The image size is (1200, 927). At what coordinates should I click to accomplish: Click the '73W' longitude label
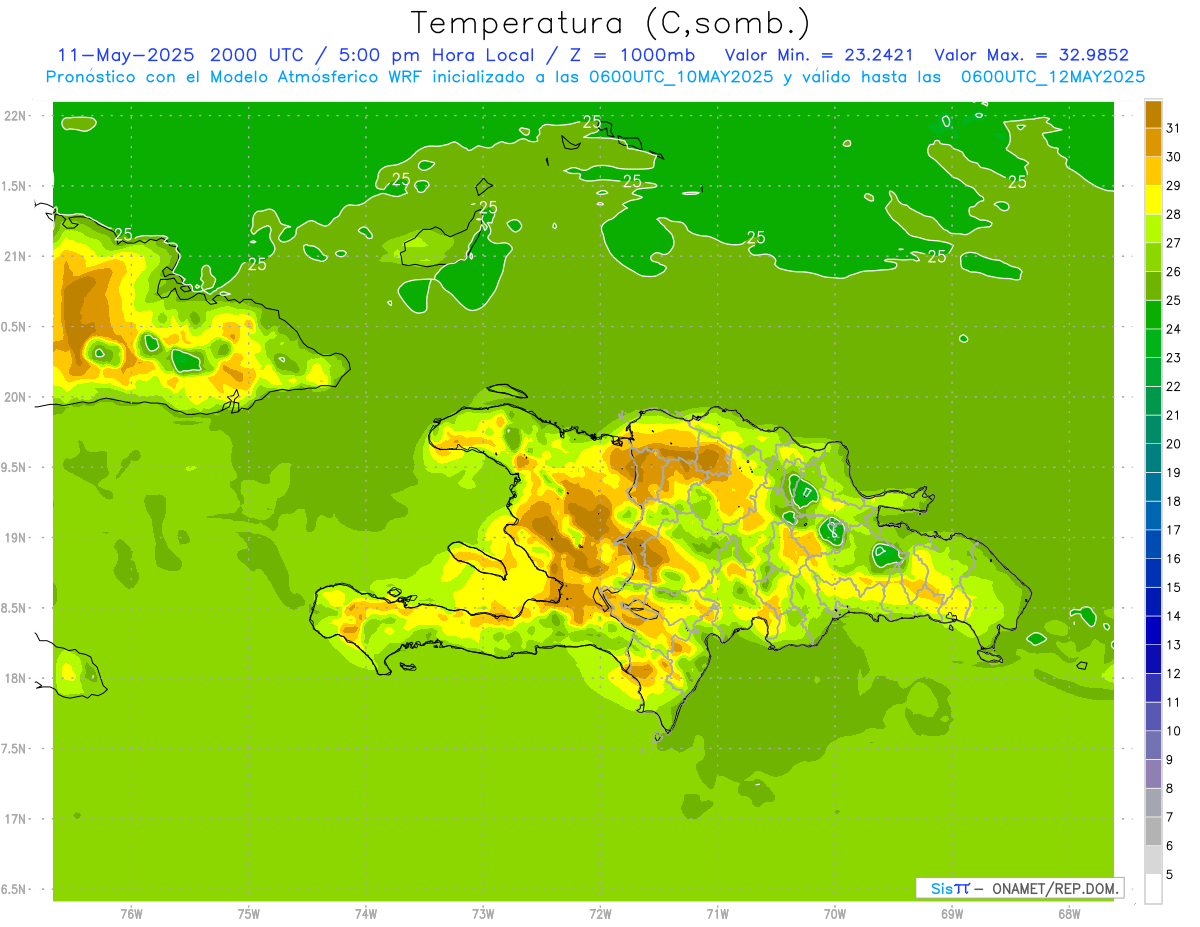483,913
